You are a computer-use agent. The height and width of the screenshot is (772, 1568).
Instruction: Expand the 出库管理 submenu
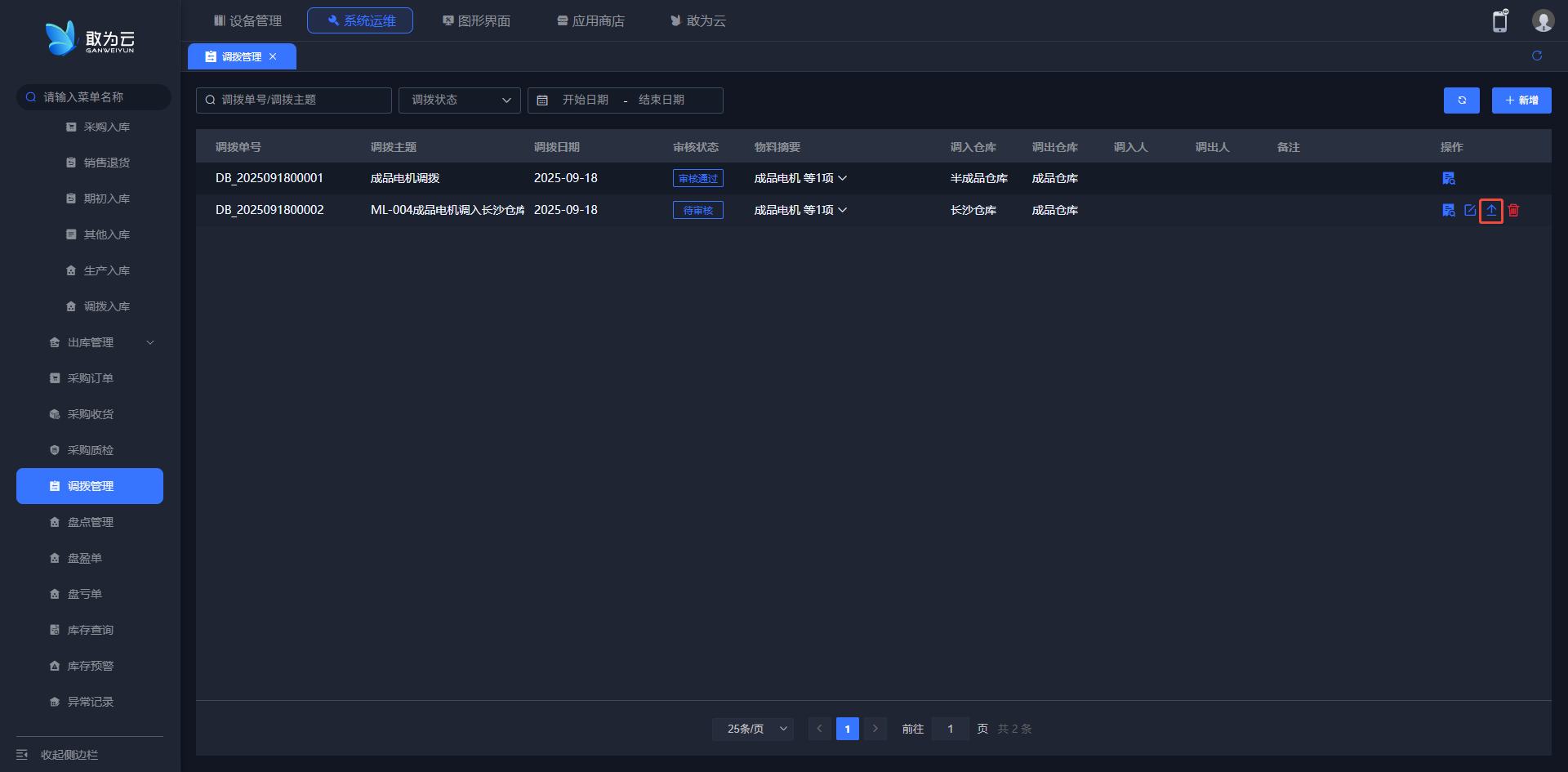coord(90,343)
